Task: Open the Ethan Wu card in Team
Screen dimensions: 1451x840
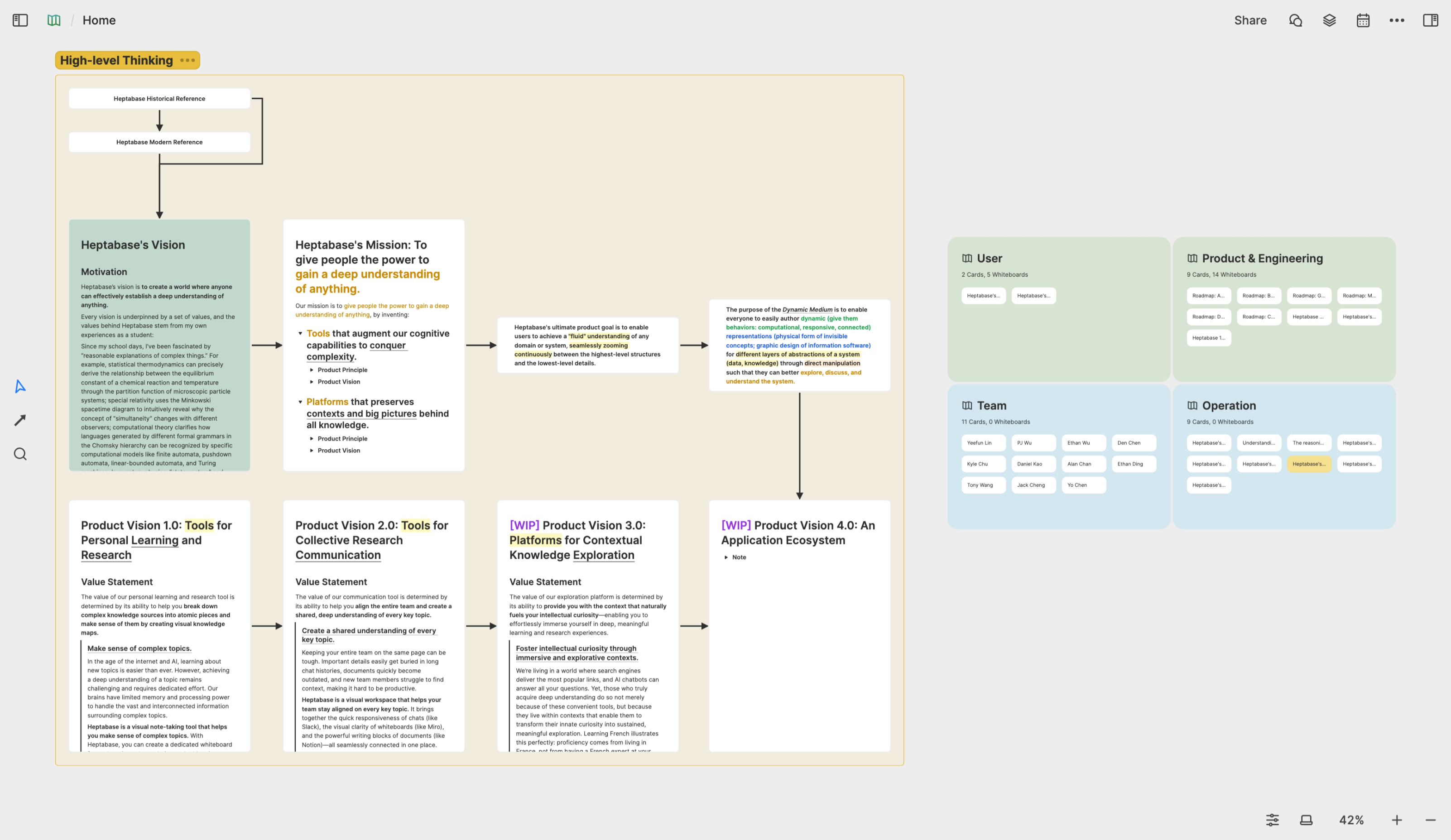Action: [1084, 443]
